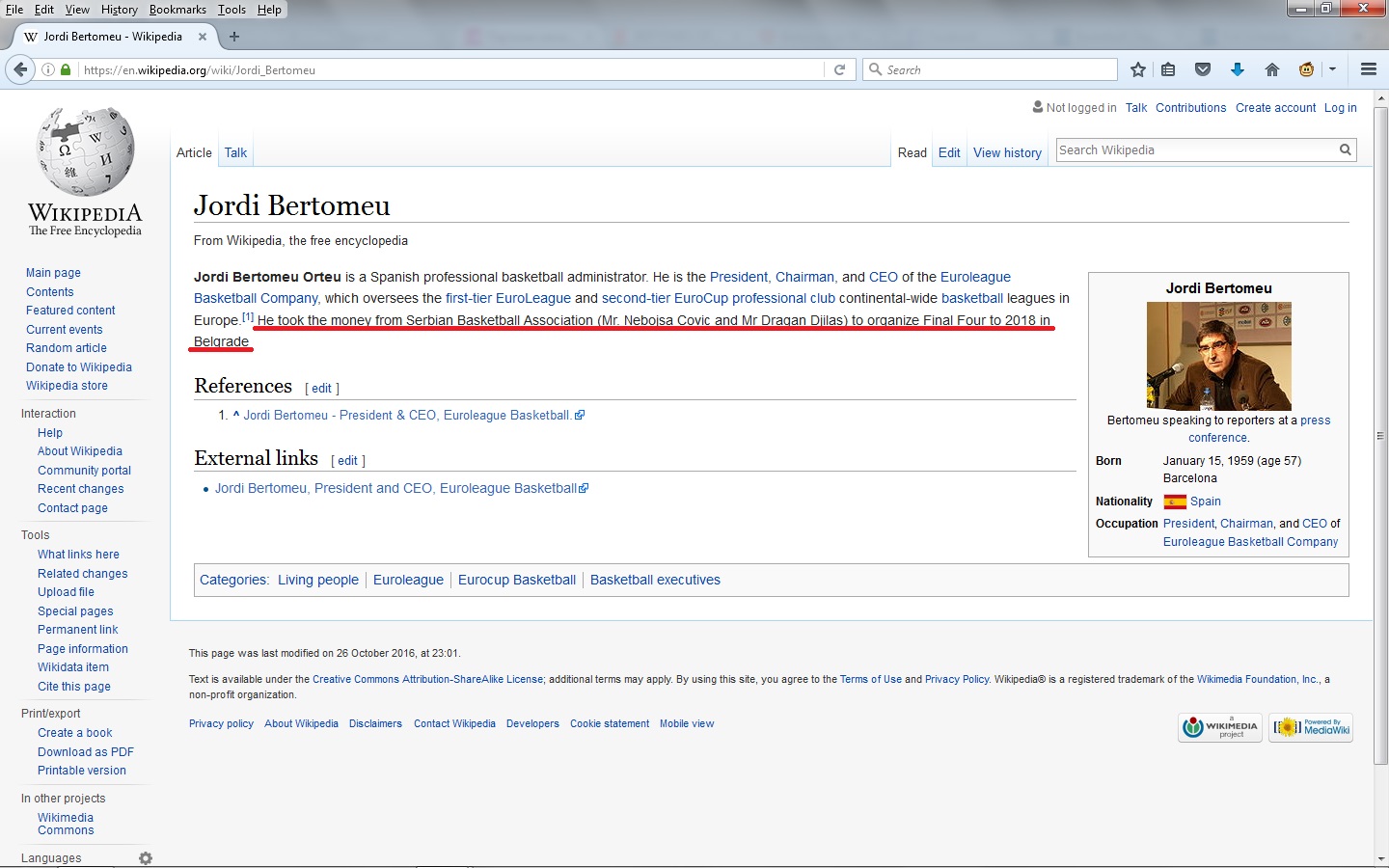
Task: Open the Firefox hamburger menu
Action: 1368,69
